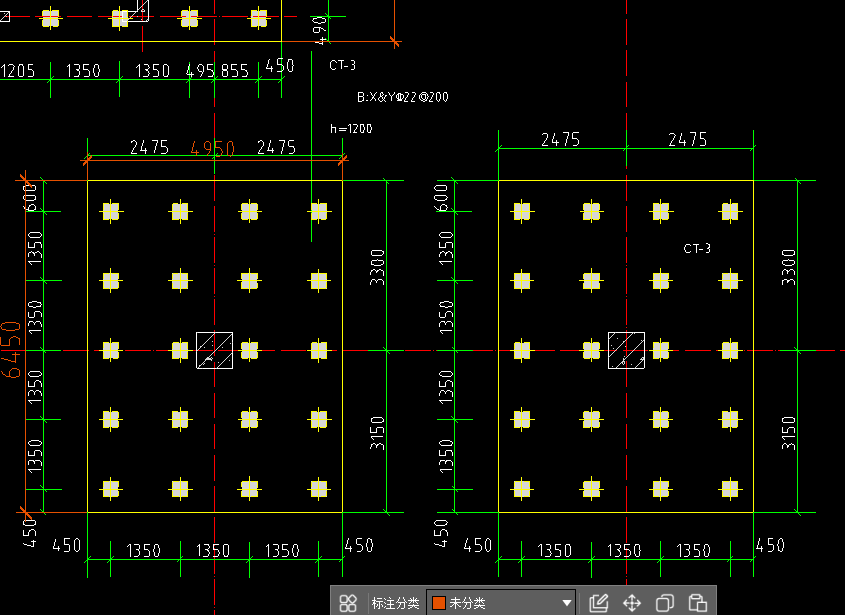Click the B:X&YΦ22@200 rebar note
Image resolution: width=845 pixels, height=615 pixels.
[x=403, y=97]
